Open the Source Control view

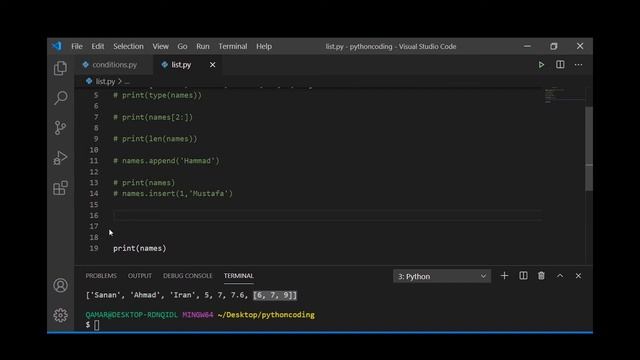60,128
